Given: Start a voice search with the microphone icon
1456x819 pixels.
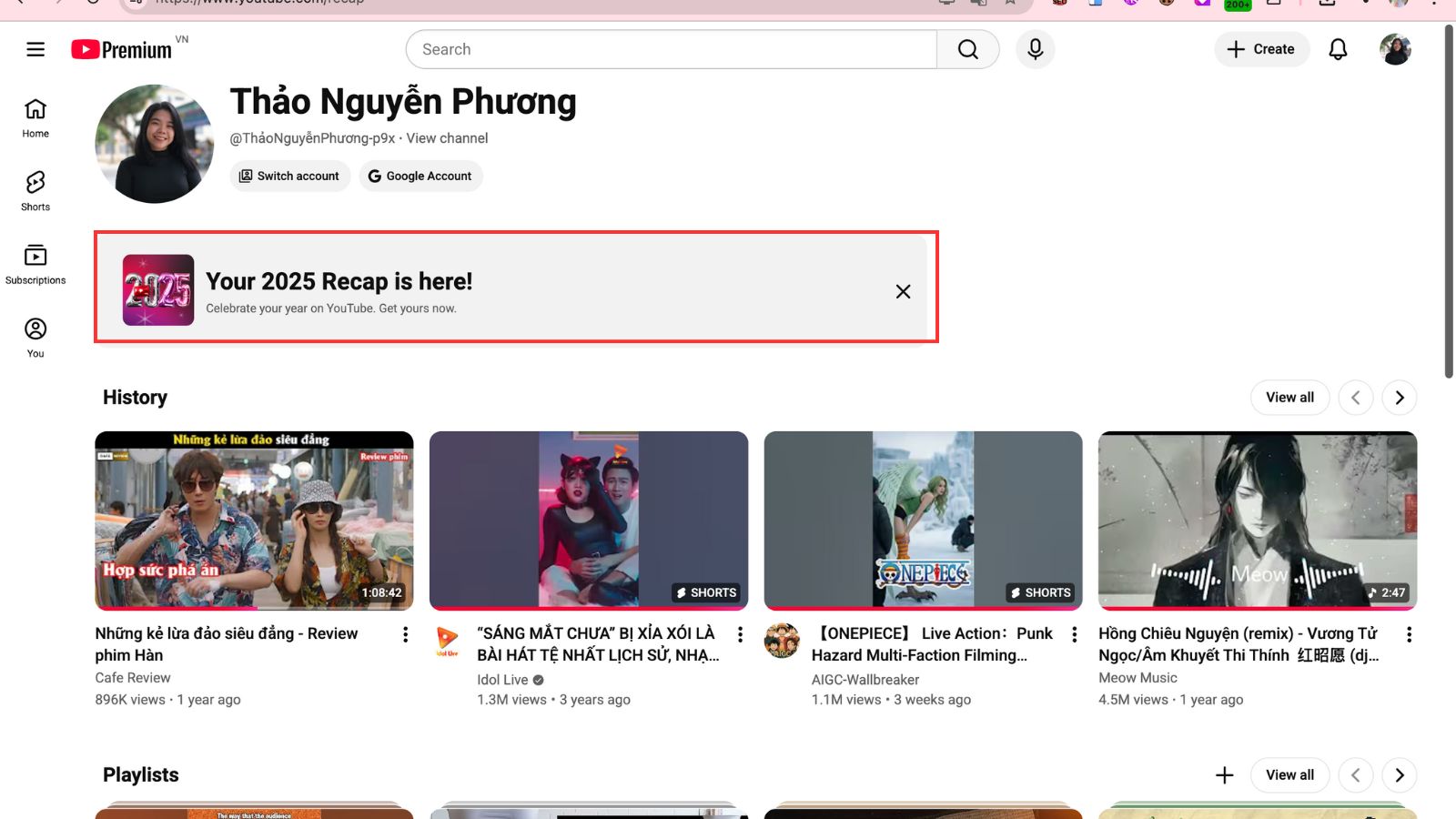Looking at the screenshot, I should 1035,49.
